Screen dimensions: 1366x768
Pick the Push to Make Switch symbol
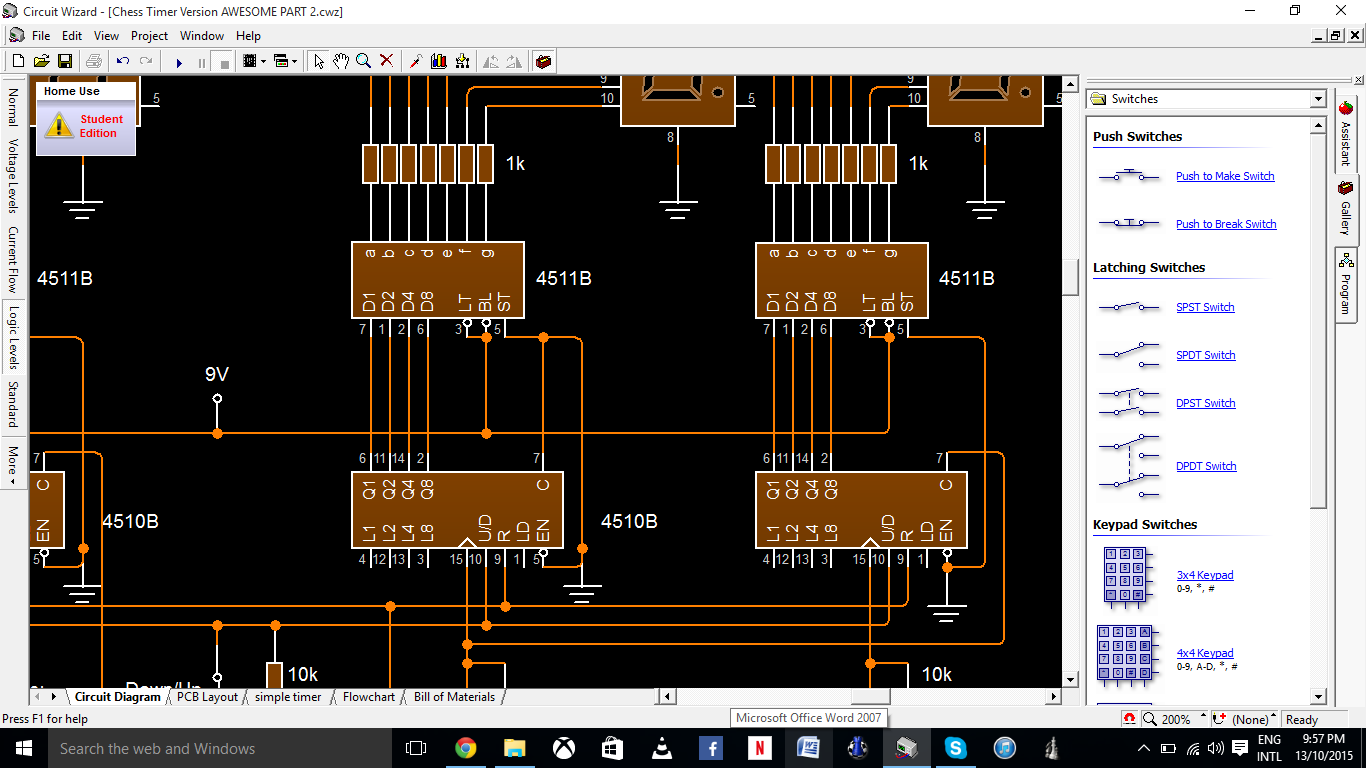pos(1130,175)
